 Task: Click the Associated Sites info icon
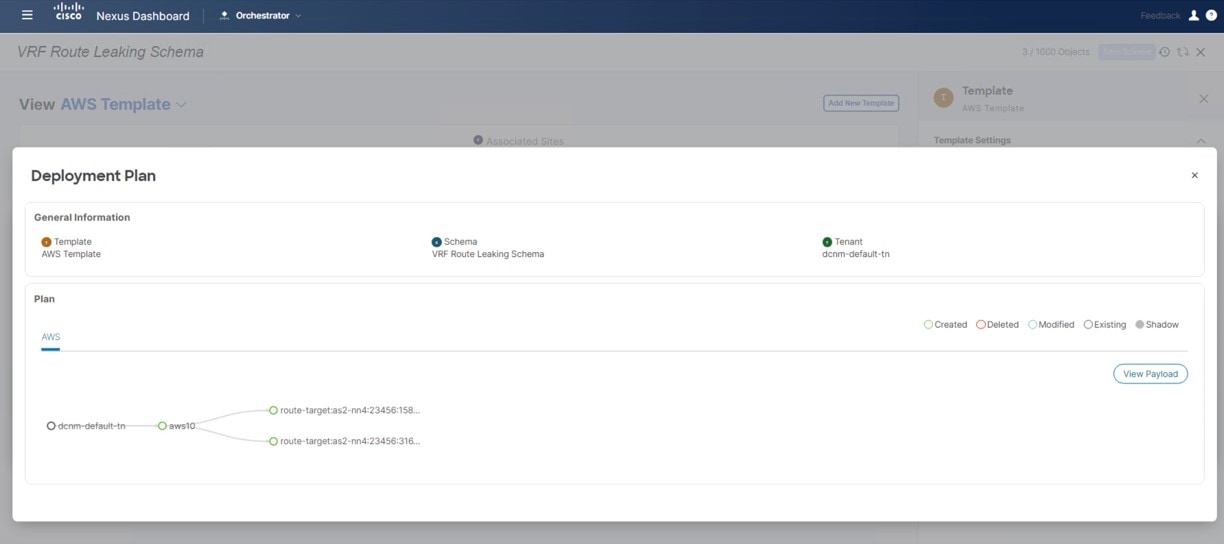point(478,140)
